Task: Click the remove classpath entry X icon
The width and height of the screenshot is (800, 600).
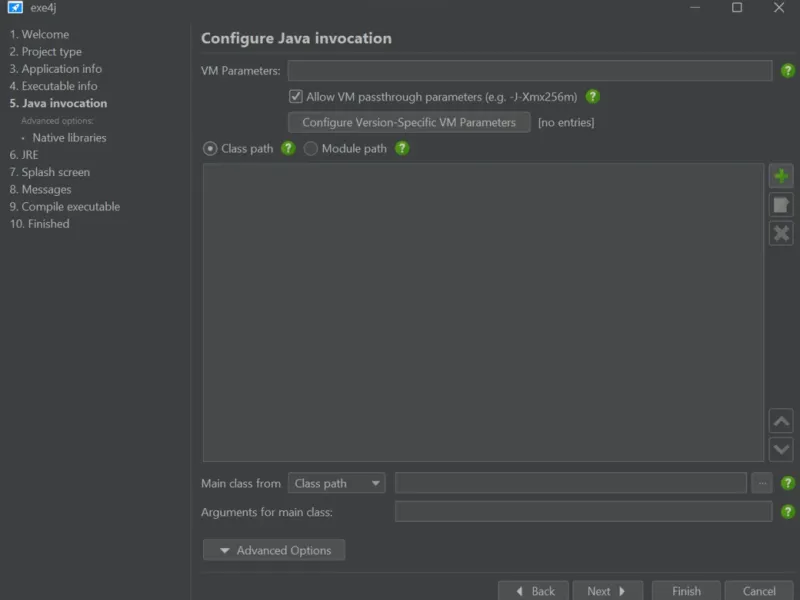Action: tap(781, 234)
